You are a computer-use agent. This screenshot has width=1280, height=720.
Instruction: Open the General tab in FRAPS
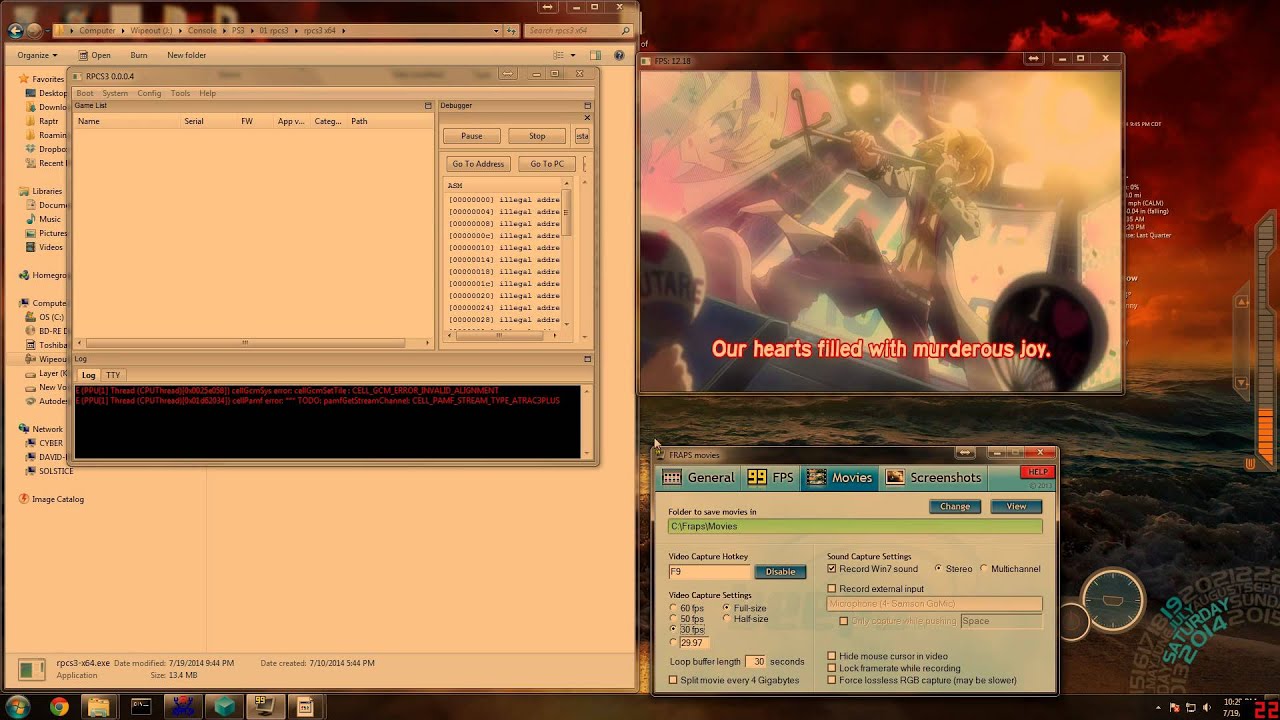(700, 478)
